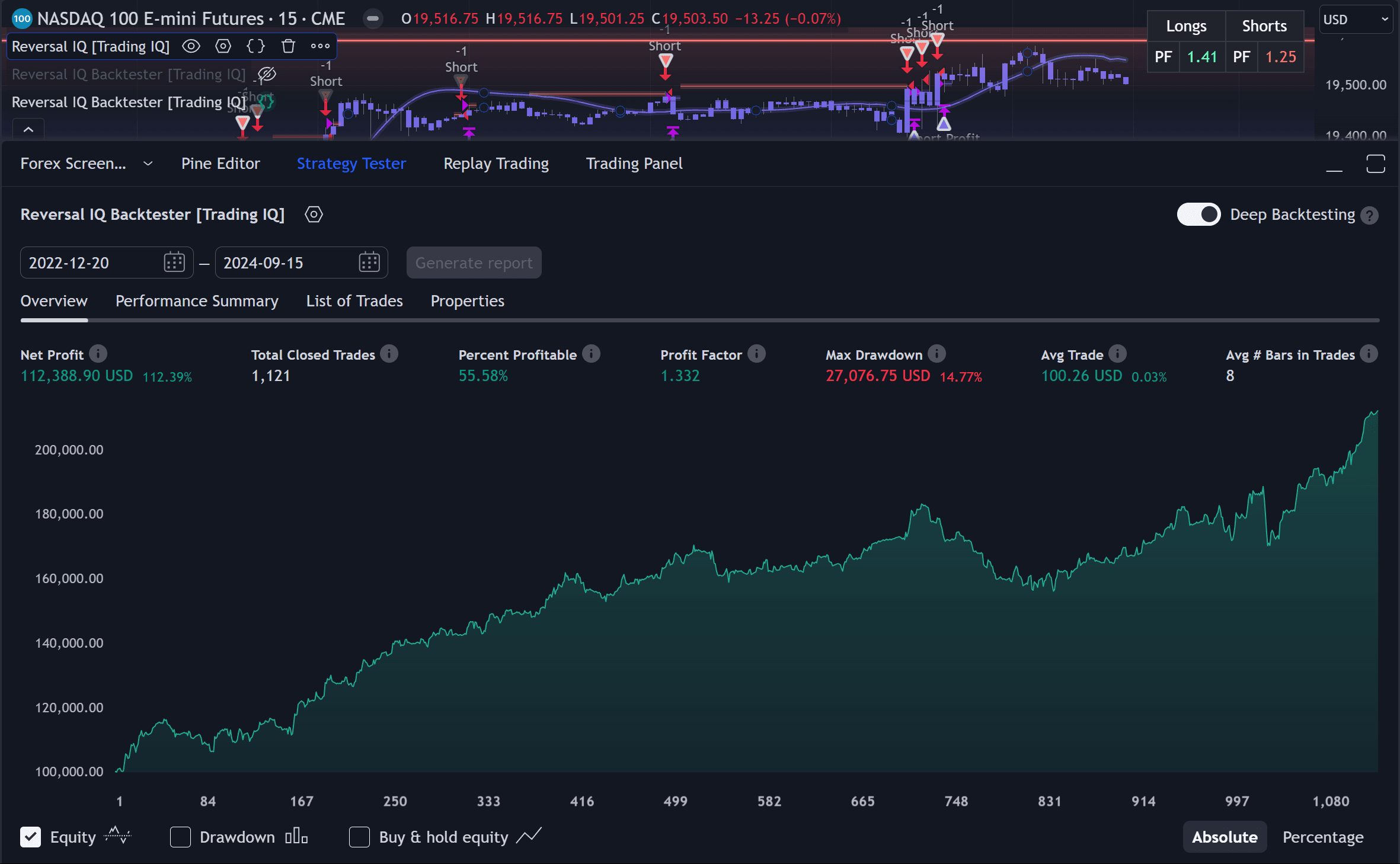Collapse the indicator legend with the chevron

coord(28,129)
